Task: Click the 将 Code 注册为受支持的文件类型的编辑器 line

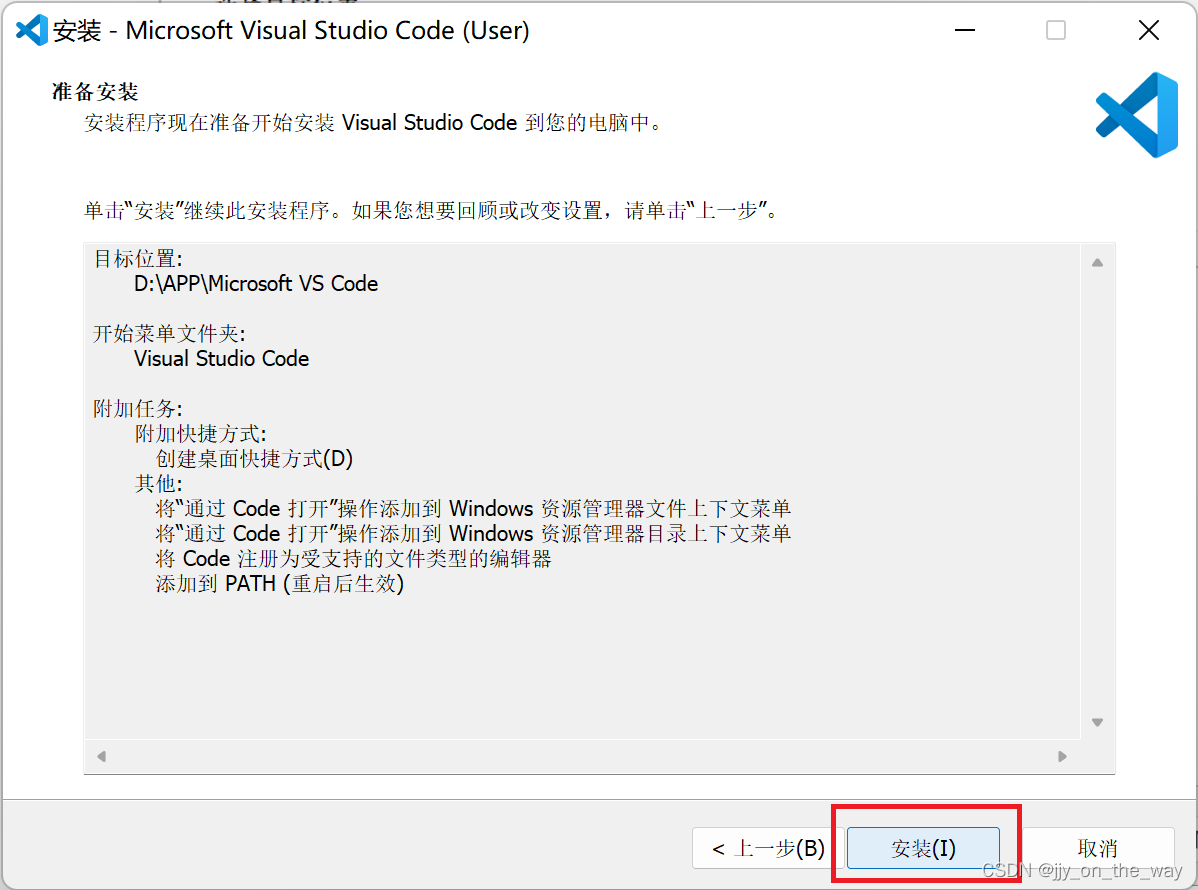Action: pyautogui.click(x=353, y=558)
